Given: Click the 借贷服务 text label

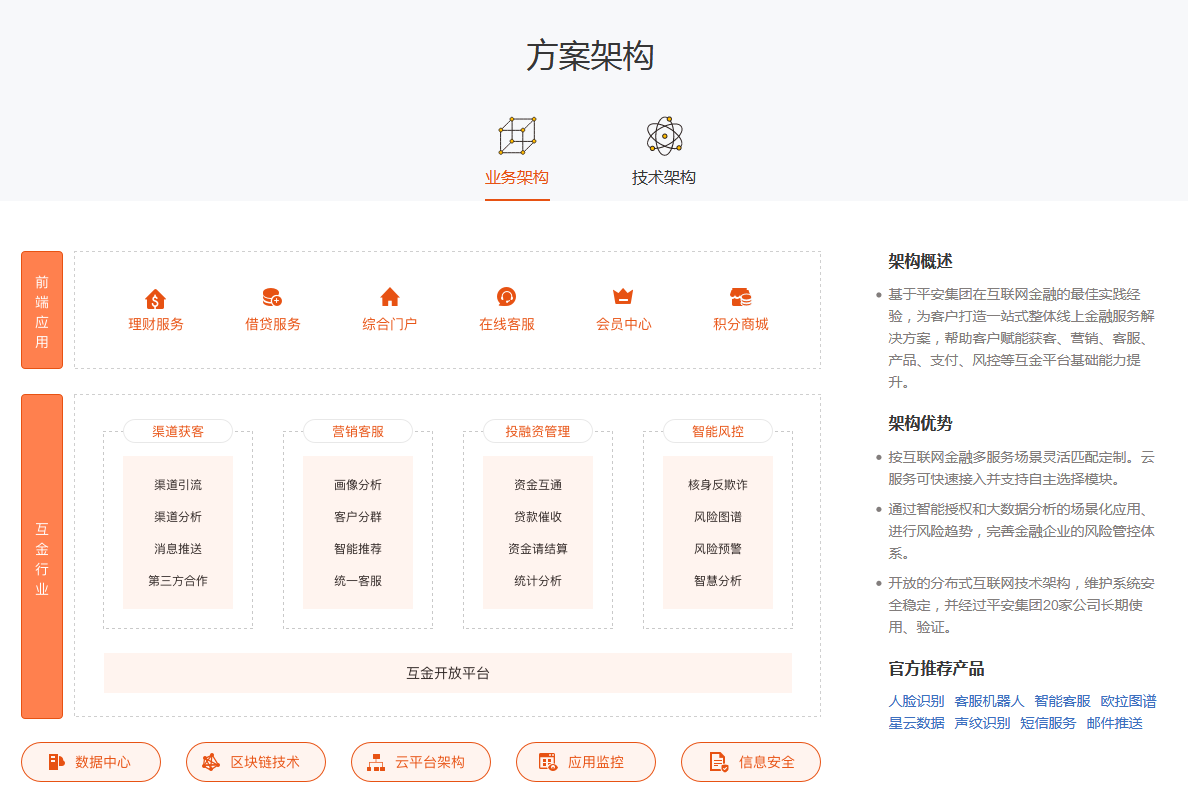Looking at the screenshot, I should click(x=272, y=324).
